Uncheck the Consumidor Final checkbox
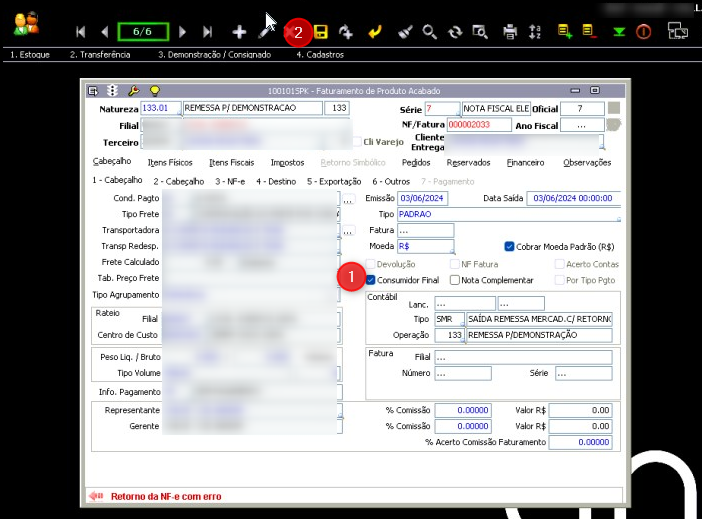The width and height of the screenshot is (702, 519). coord(371,280)
